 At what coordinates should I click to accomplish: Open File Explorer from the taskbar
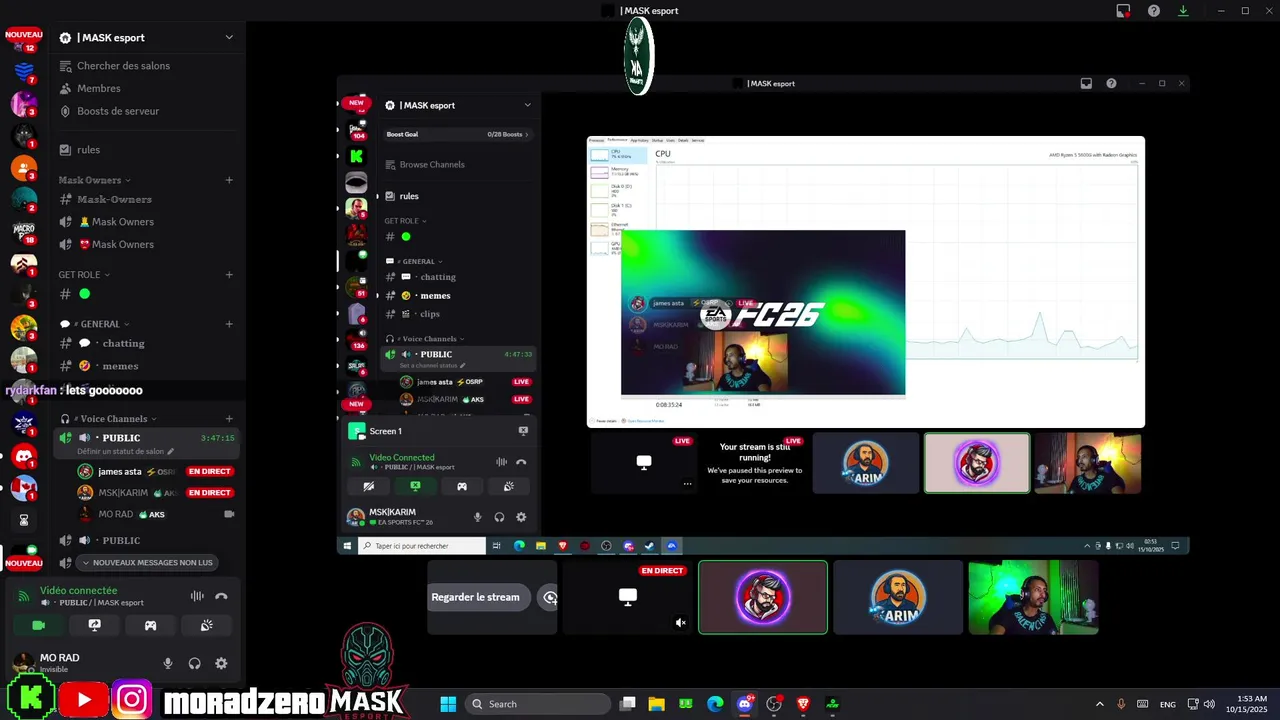click(656, 704)
